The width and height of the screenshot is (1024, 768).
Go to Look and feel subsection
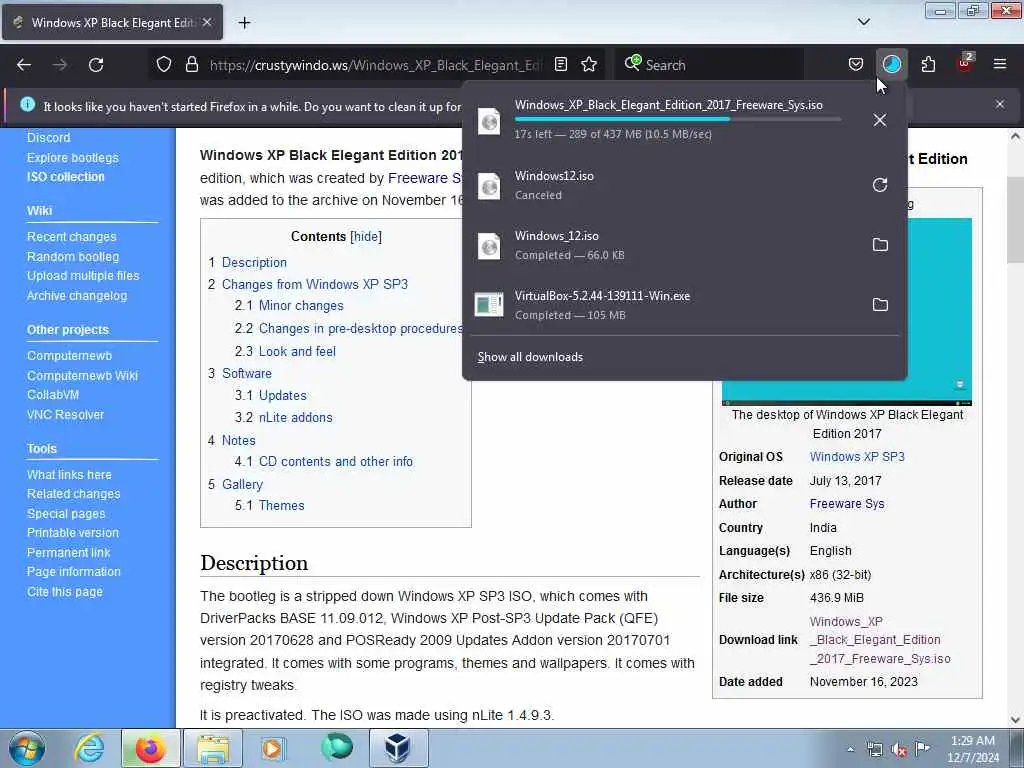coord(297,351)
